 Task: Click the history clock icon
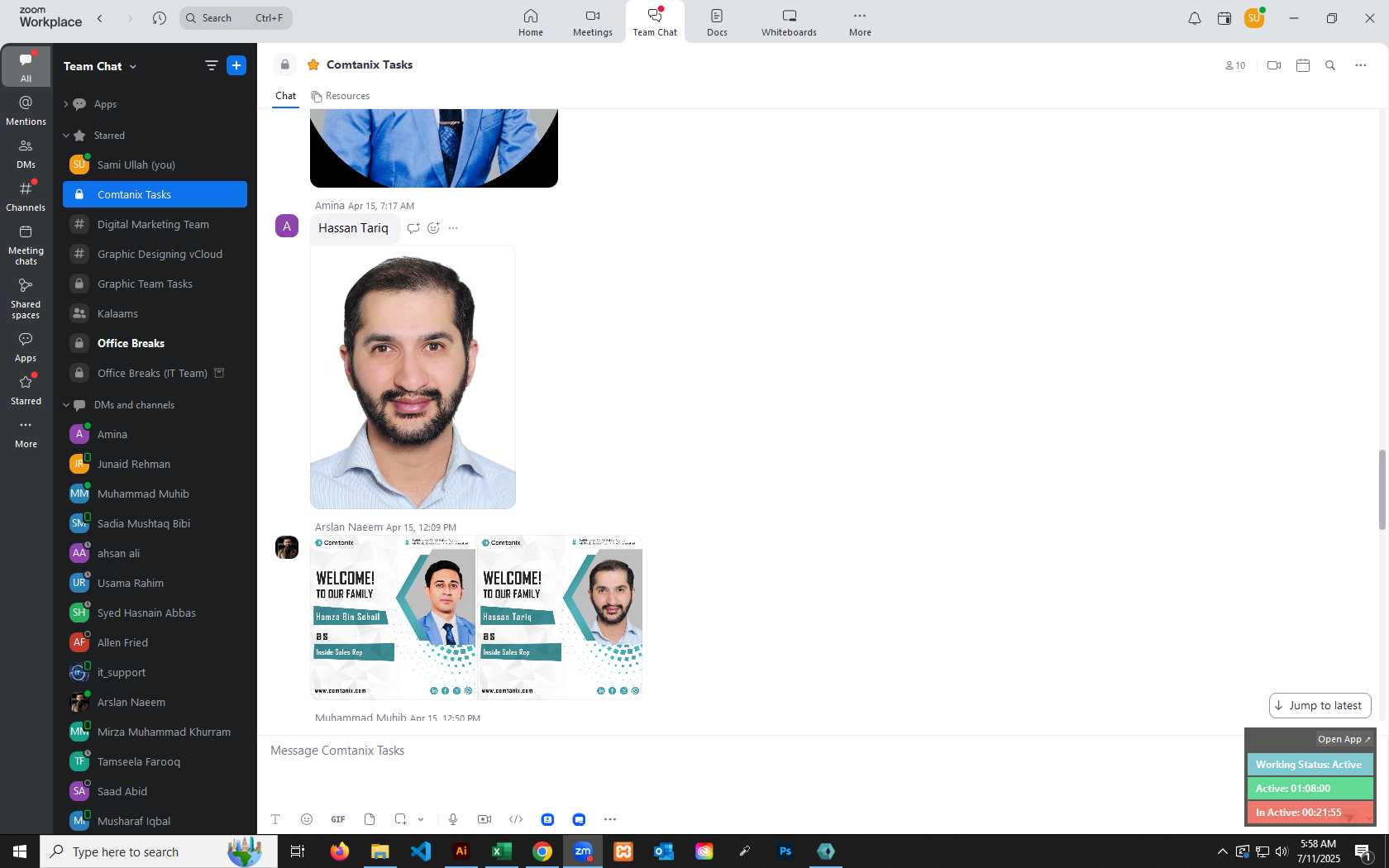tap(160, 18)
